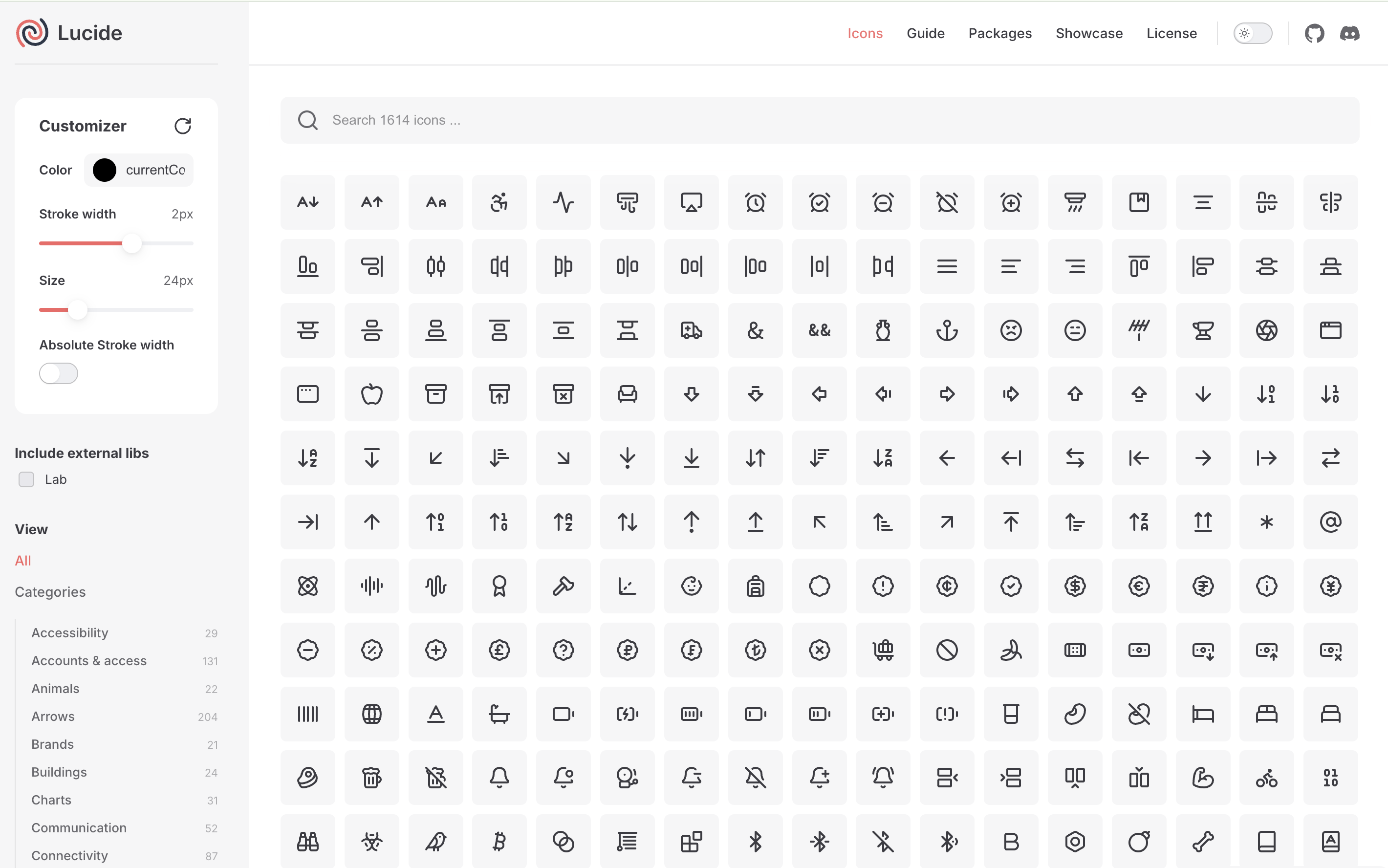Open the Showcase page
1388x868 pixels.
tap(1089, 33)
